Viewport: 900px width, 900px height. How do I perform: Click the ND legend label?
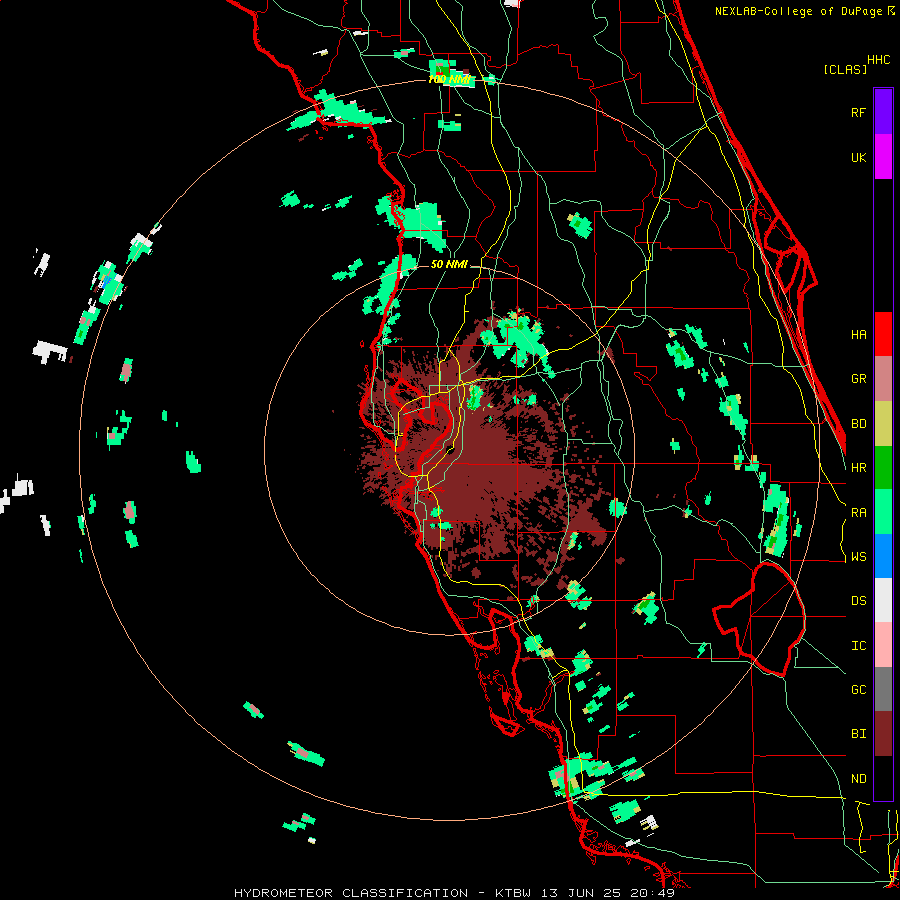858,778
